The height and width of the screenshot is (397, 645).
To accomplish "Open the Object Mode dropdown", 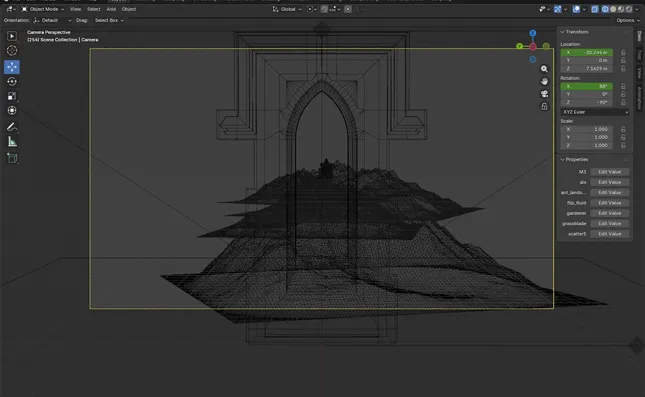I will (43, 9).
